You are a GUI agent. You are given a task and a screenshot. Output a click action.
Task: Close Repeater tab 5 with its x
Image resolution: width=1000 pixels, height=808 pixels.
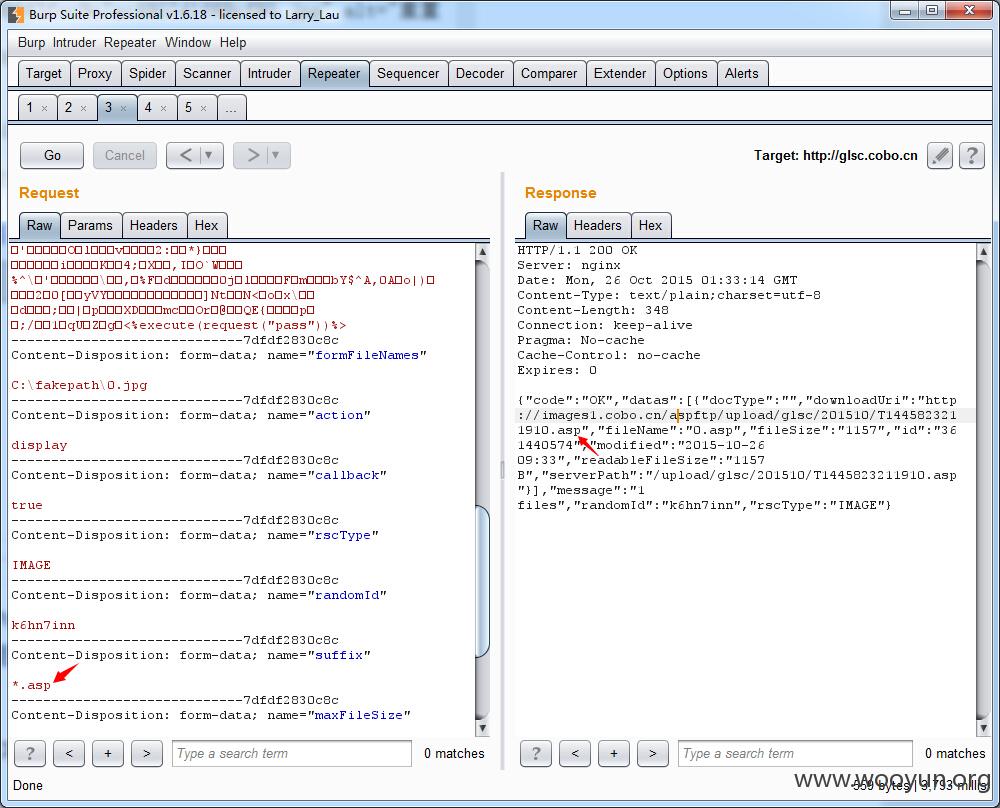(203, 108)
